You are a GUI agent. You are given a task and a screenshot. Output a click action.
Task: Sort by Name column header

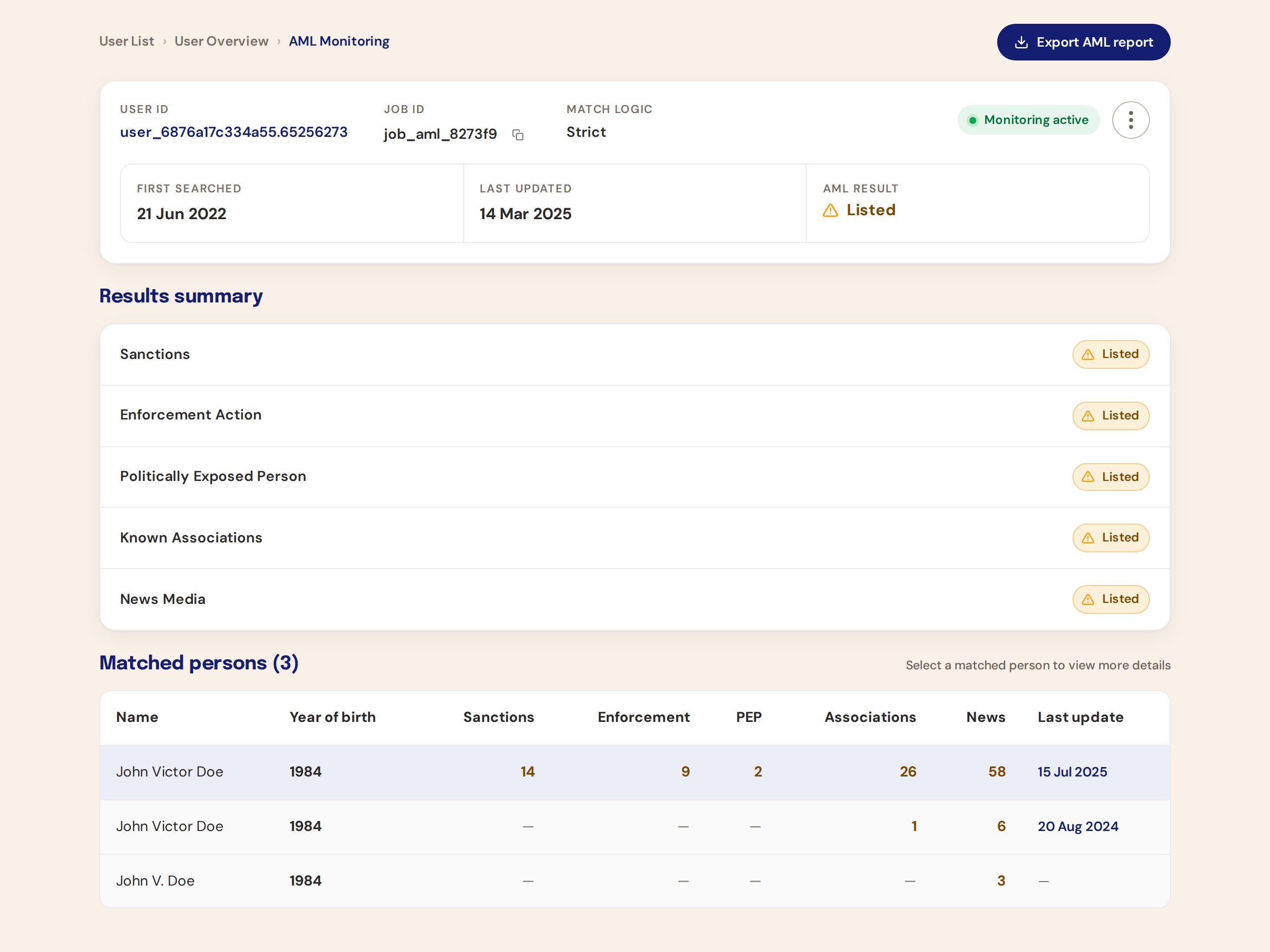click(136, 717)
